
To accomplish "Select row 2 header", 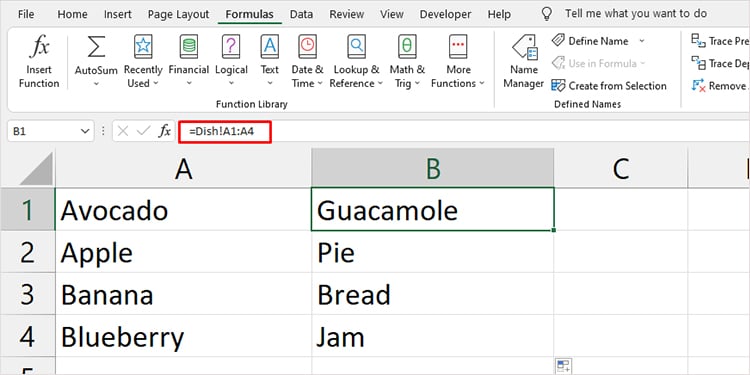I will click(28, 252).
